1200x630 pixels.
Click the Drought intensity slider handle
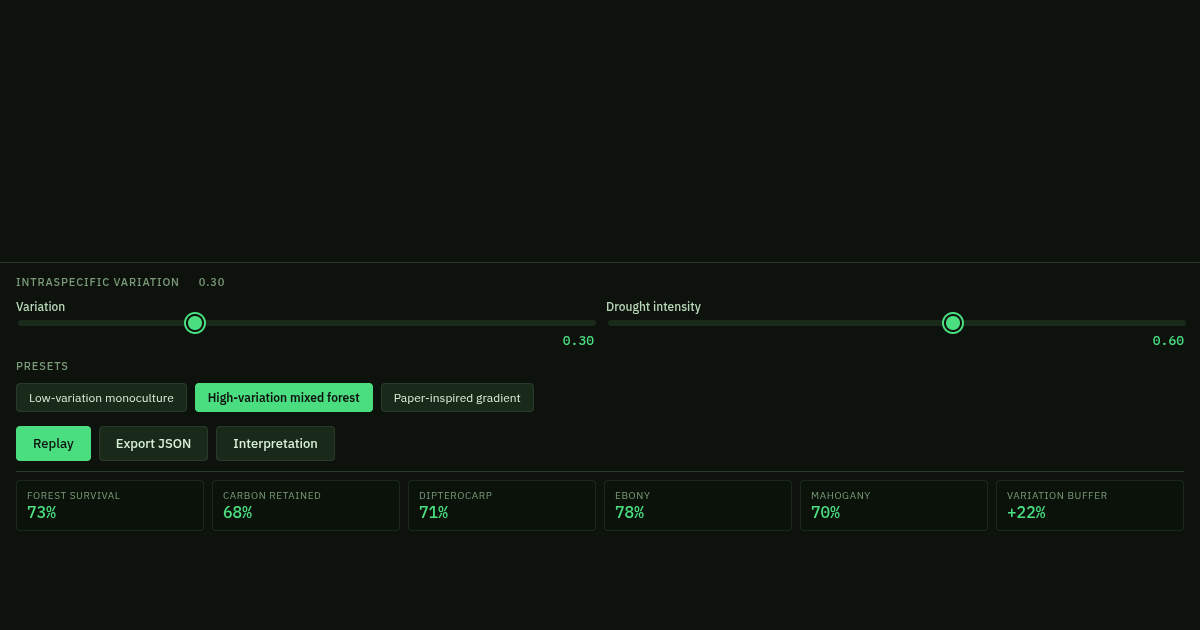(953, 323)
